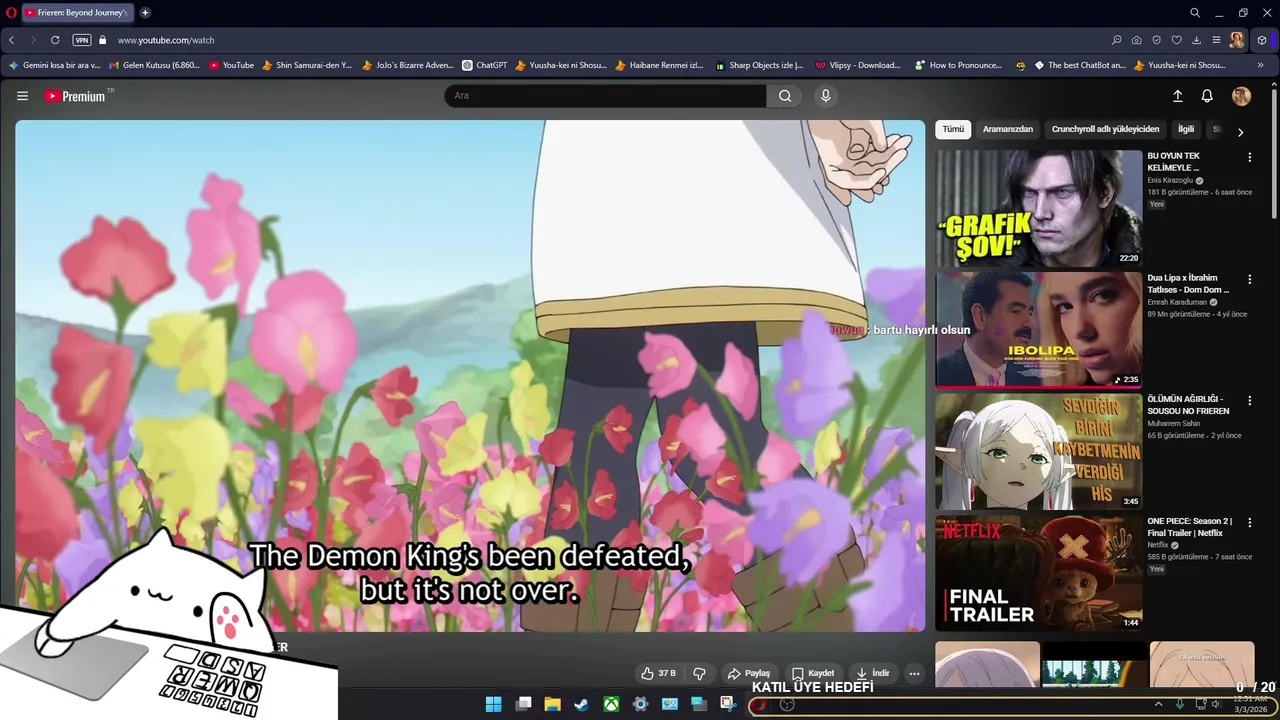1280x720 pixels.
Task: Open the Sharp Objects izle bookmark
Action: [x=759, y=65]
